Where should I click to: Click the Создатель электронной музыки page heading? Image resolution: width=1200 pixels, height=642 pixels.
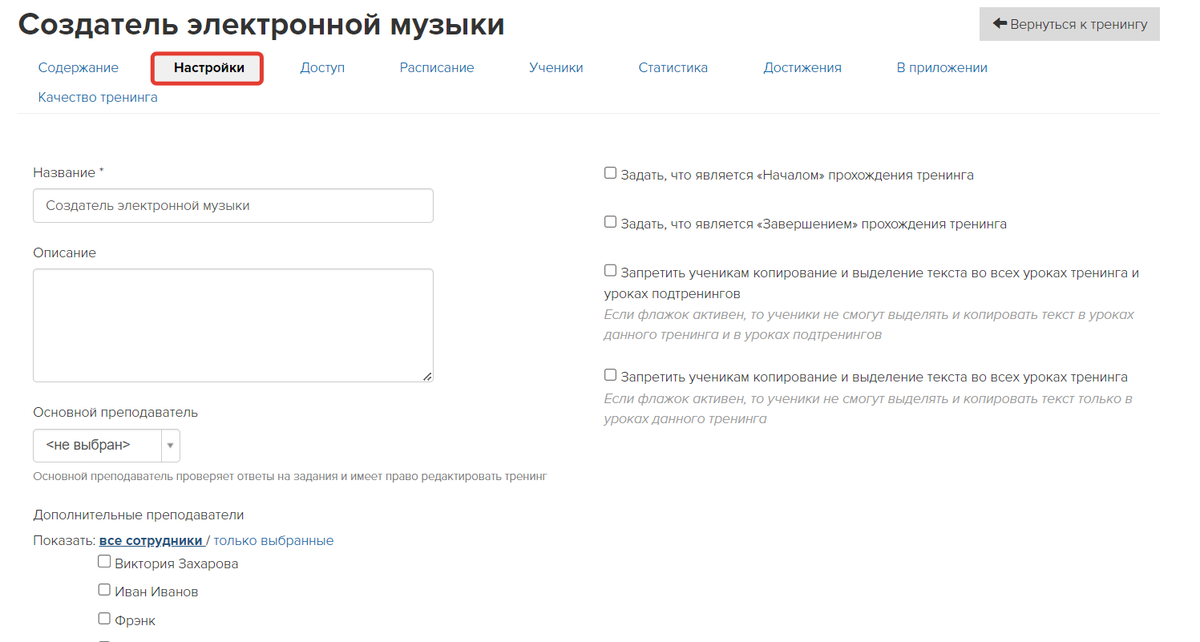tap(262, 25)
